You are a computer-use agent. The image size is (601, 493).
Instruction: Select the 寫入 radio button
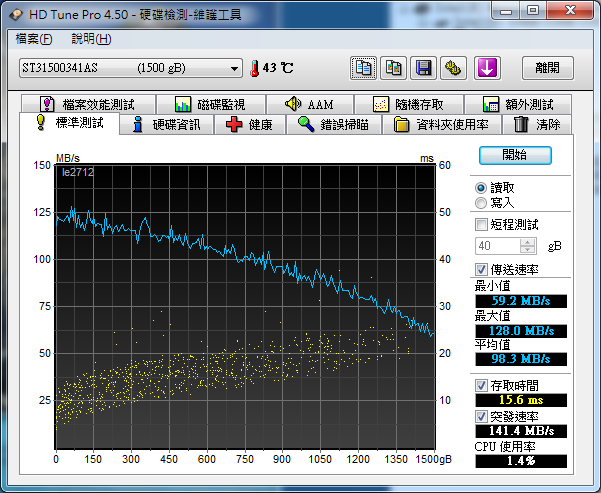coord(481,202)
